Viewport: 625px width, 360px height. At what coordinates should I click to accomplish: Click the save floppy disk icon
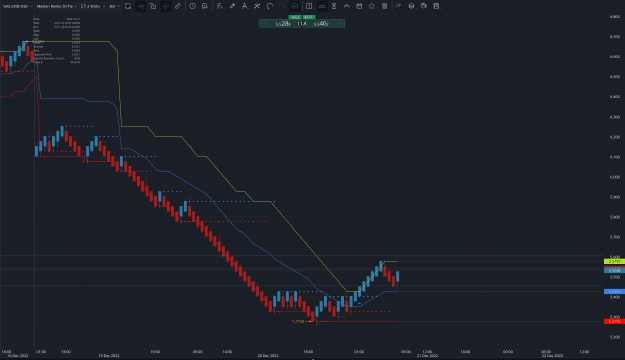pyautogui.click(x=436, y=6)
